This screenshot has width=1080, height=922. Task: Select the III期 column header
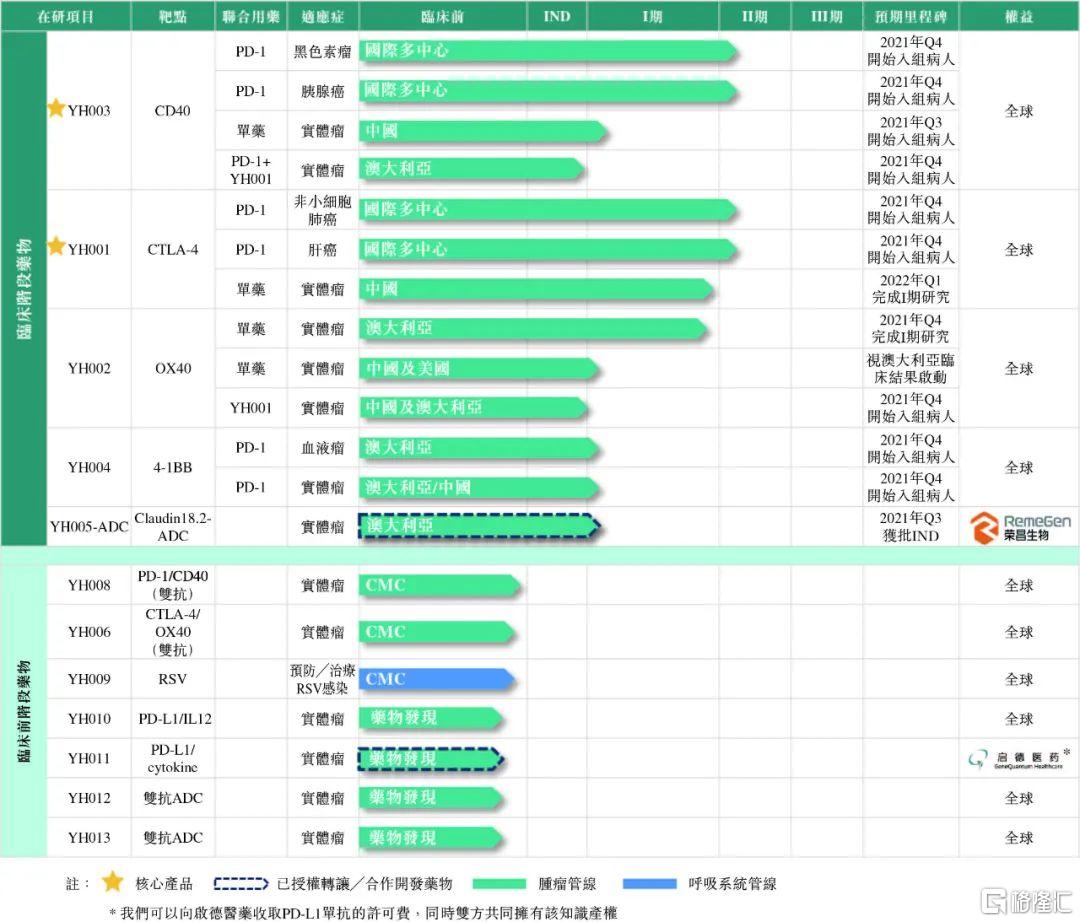(x=826, y=17)
